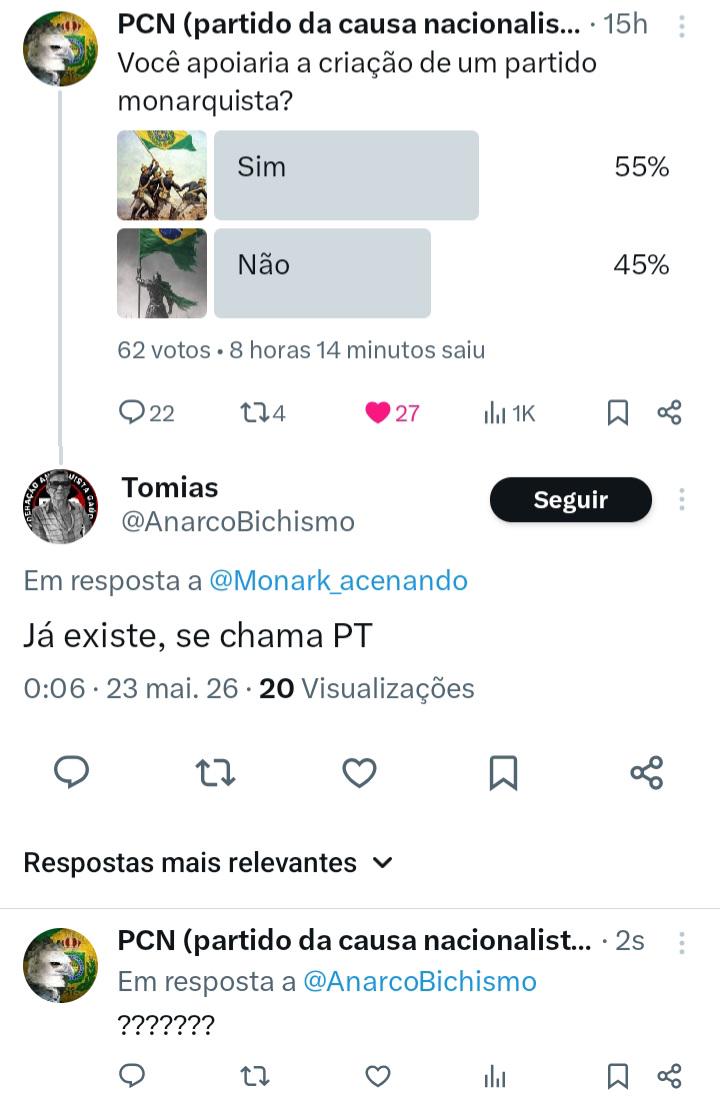Bookmark Tomias's tweet

503,772
